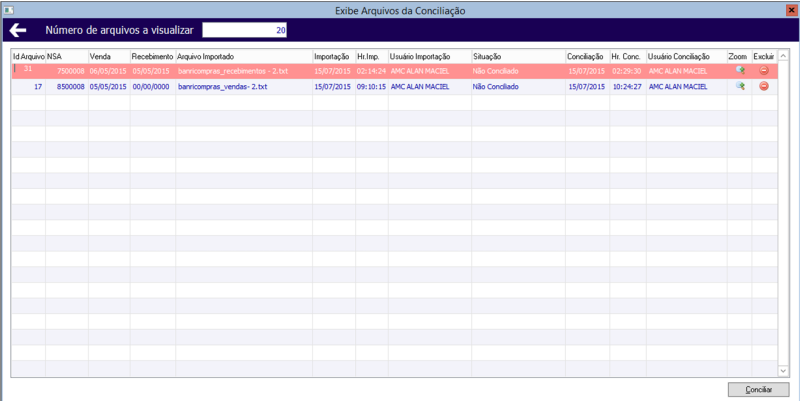Click import time 02:14:24
Screen dimensions: 800x401
[371, 71]
